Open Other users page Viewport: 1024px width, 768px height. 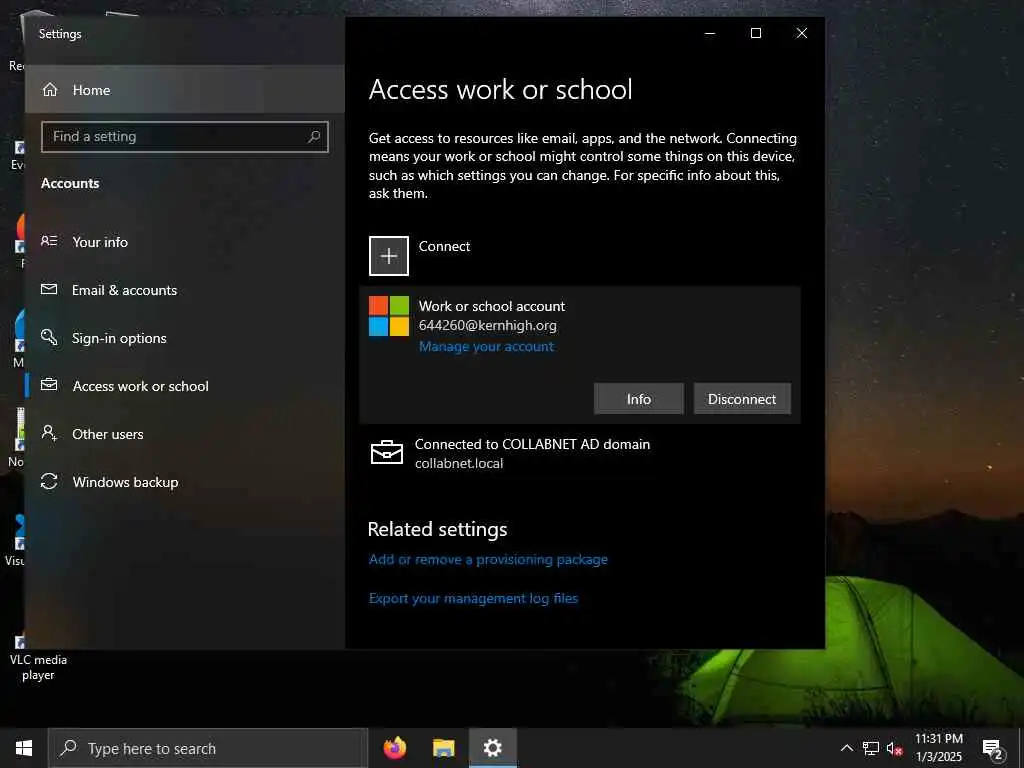(x=185, y=434)
